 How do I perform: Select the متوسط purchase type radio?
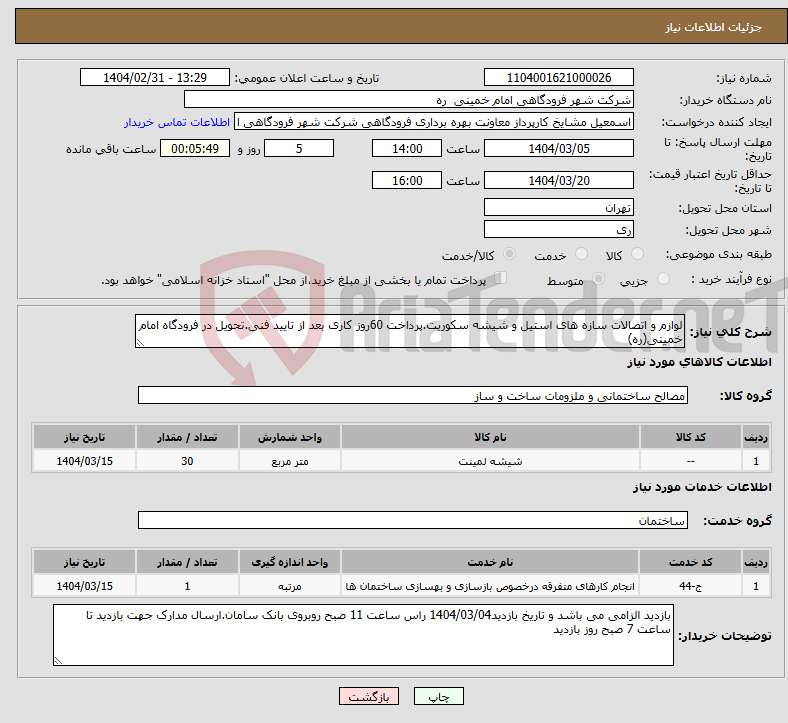coord(598,278)
